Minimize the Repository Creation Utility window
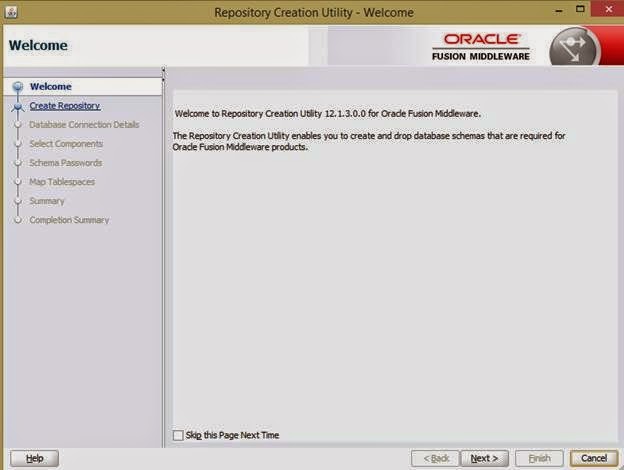 pyautogui.click(x=559, y=10)
